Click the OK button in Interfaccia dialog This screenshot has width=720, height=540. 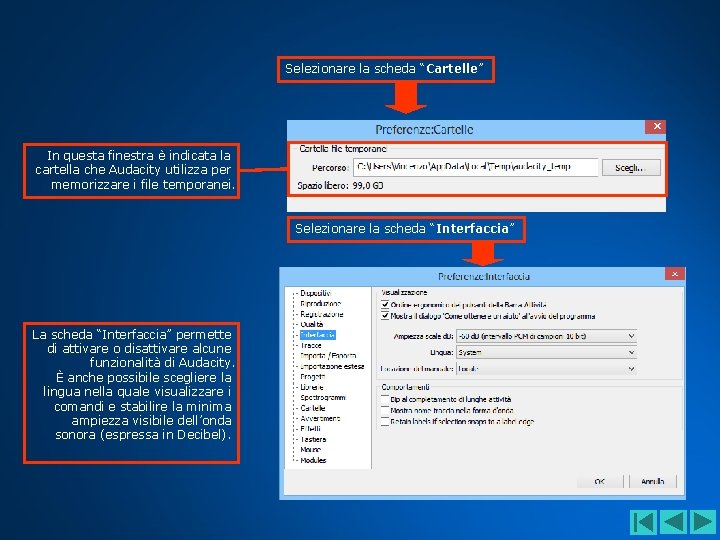pyautogui.click(x=600, y=481)
